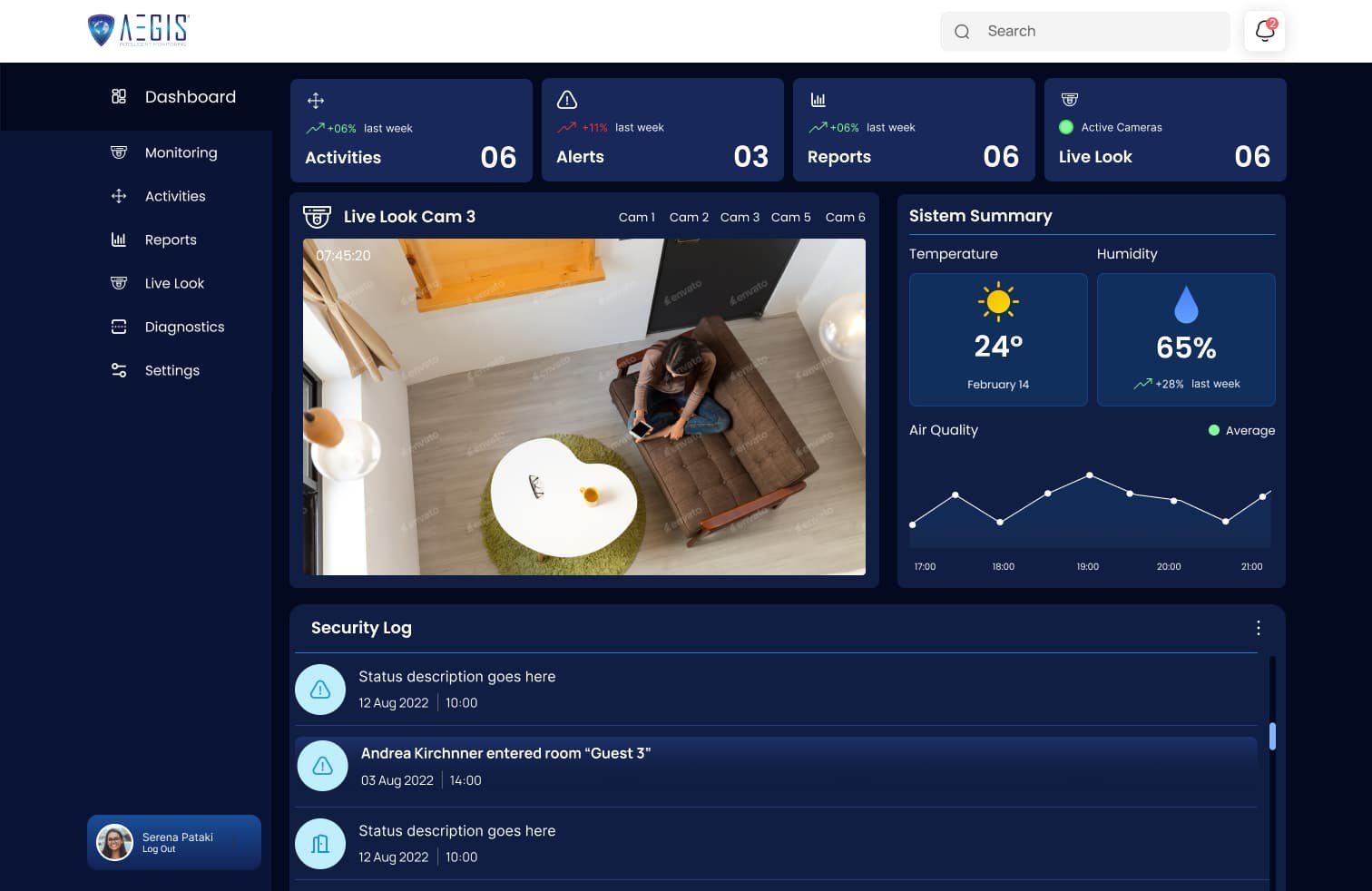The image size is (1372, 891).
Task: Open the Security Log options menu
Action: click(1259, 628)
